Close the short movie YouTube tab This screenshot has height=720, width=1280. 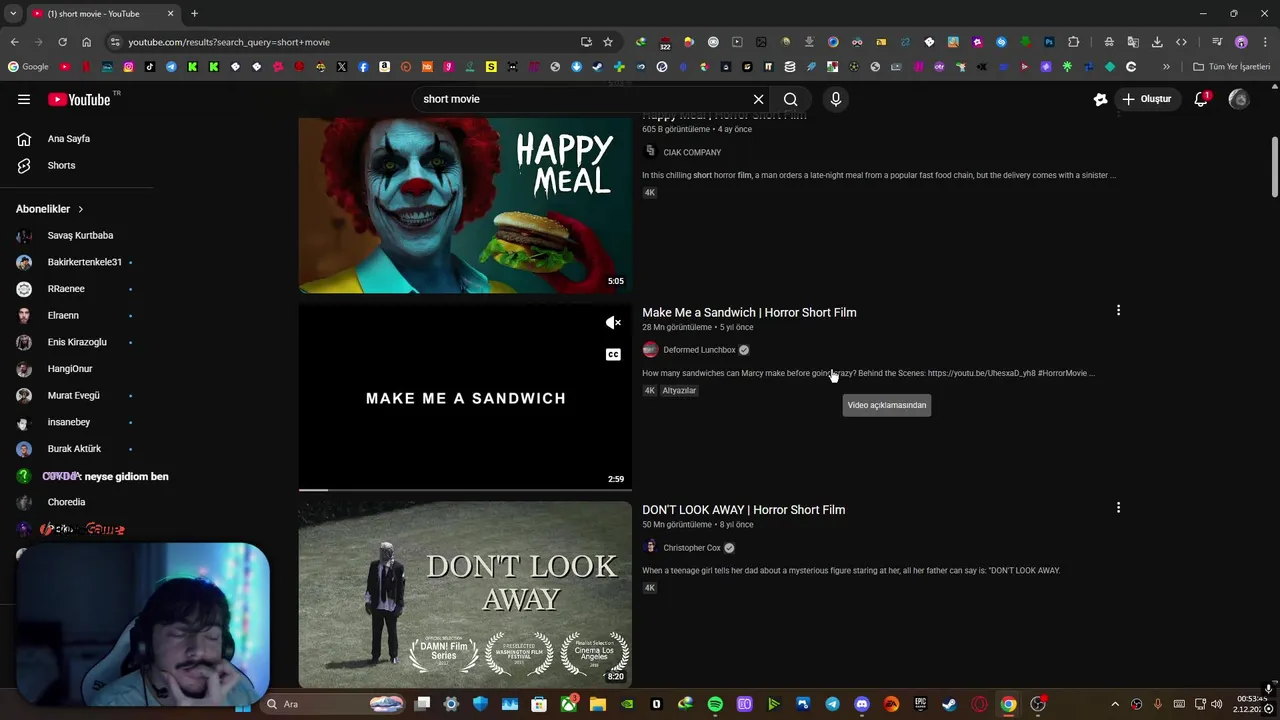point(170,14)
